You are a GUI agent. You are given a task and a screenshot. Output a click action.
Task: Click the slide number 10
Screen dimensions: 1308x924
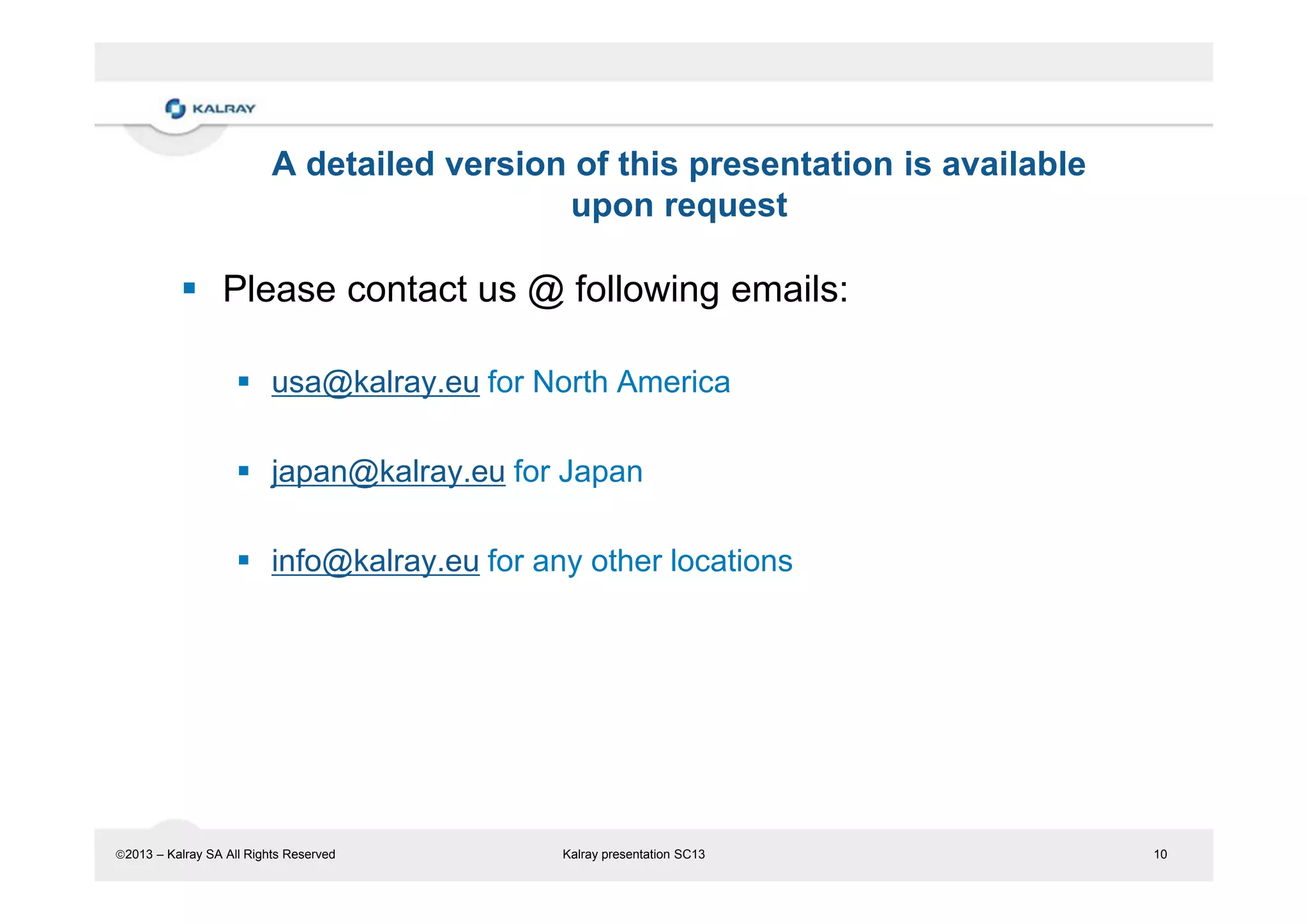pos(1160,854)
